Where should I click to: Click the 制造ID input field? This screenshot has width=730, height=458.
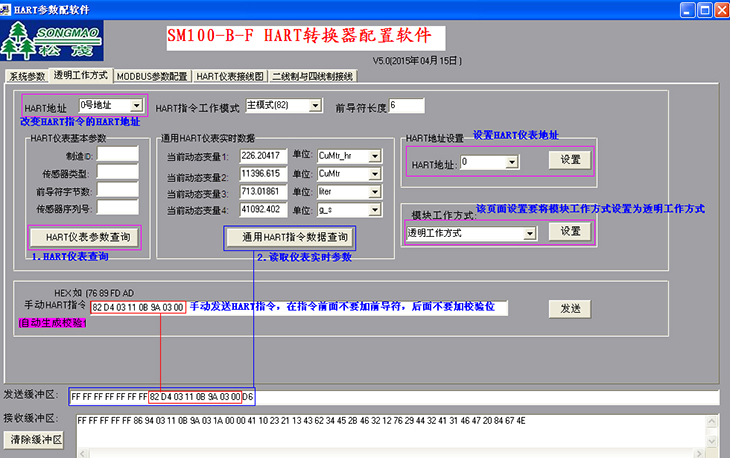point(118,154)
